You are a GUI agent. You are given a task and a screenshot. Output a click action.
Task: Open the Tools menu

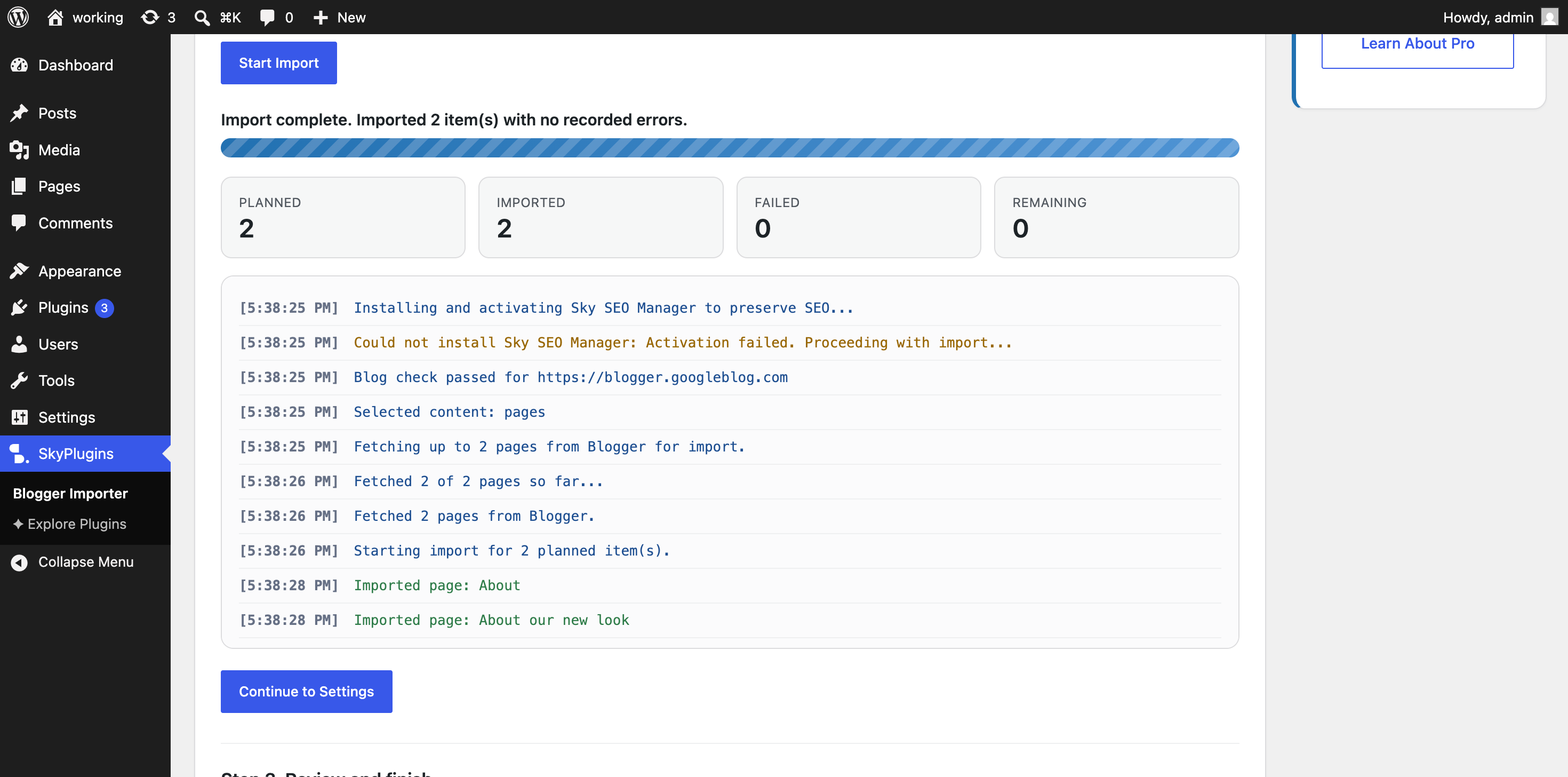point(85,380)
